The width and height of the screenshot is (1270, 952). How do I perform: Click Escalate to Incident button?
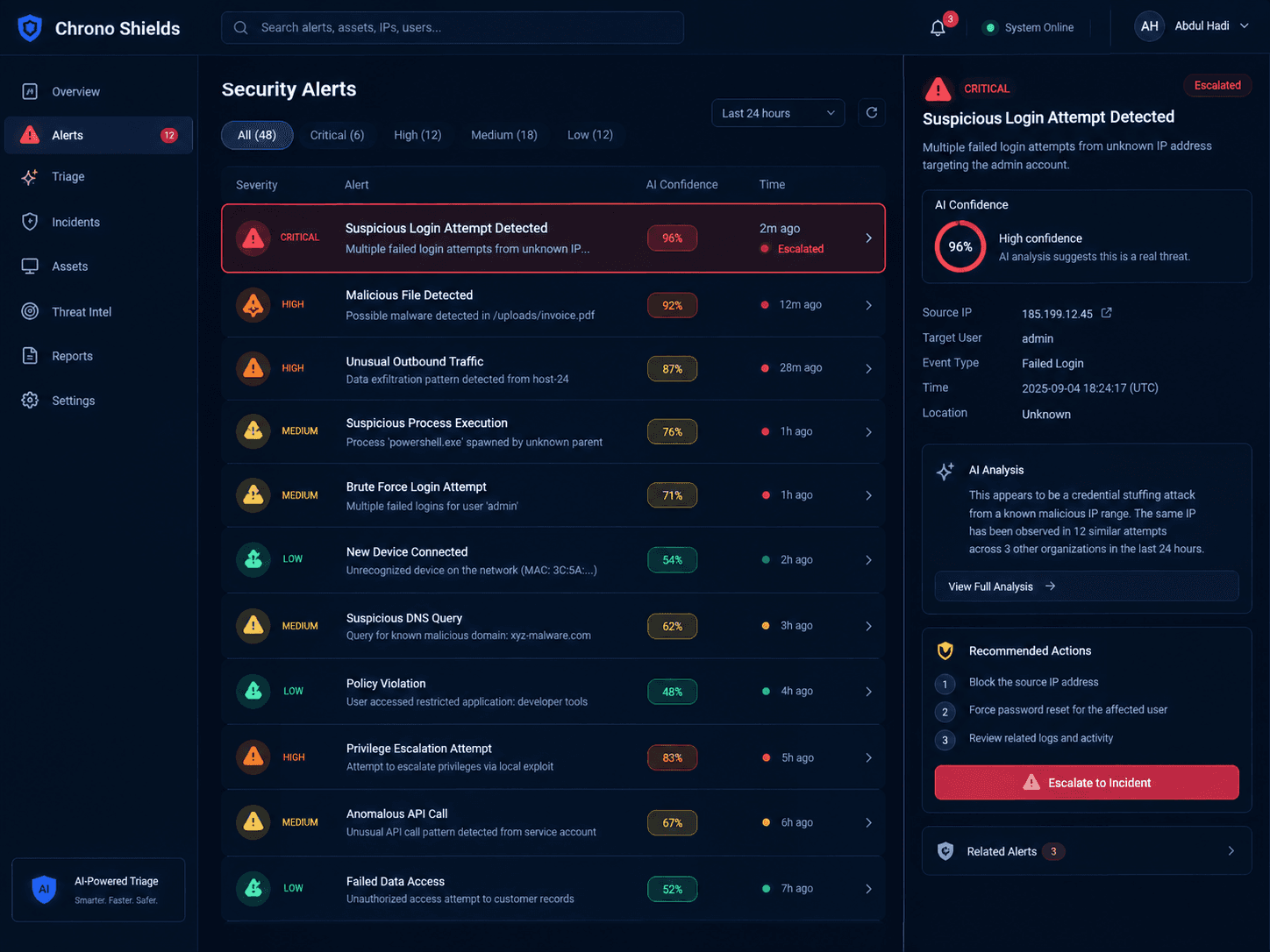point(1087,783)
